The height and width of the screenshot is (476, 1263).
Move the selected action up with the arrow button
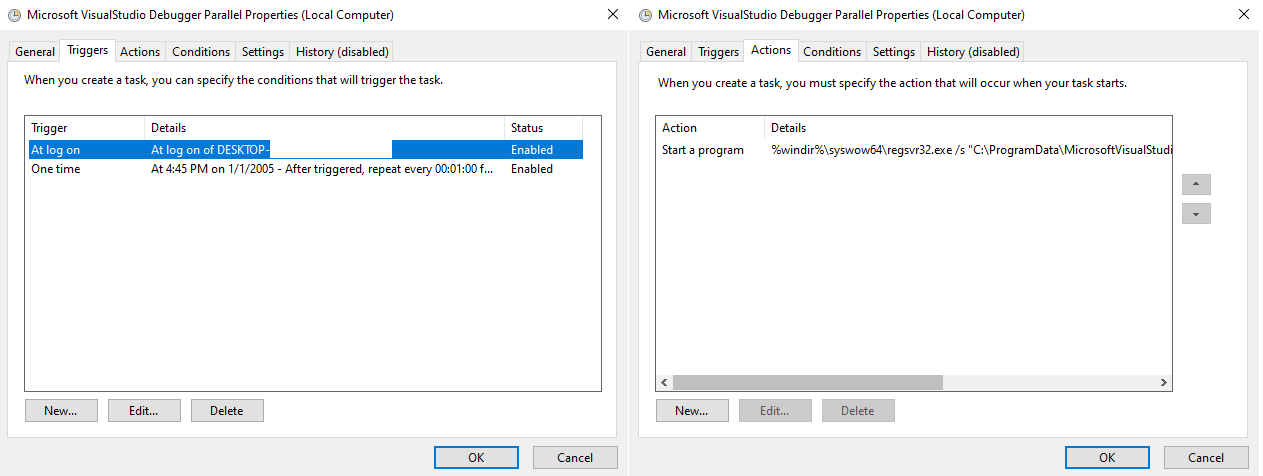(x=1196, y=185)
